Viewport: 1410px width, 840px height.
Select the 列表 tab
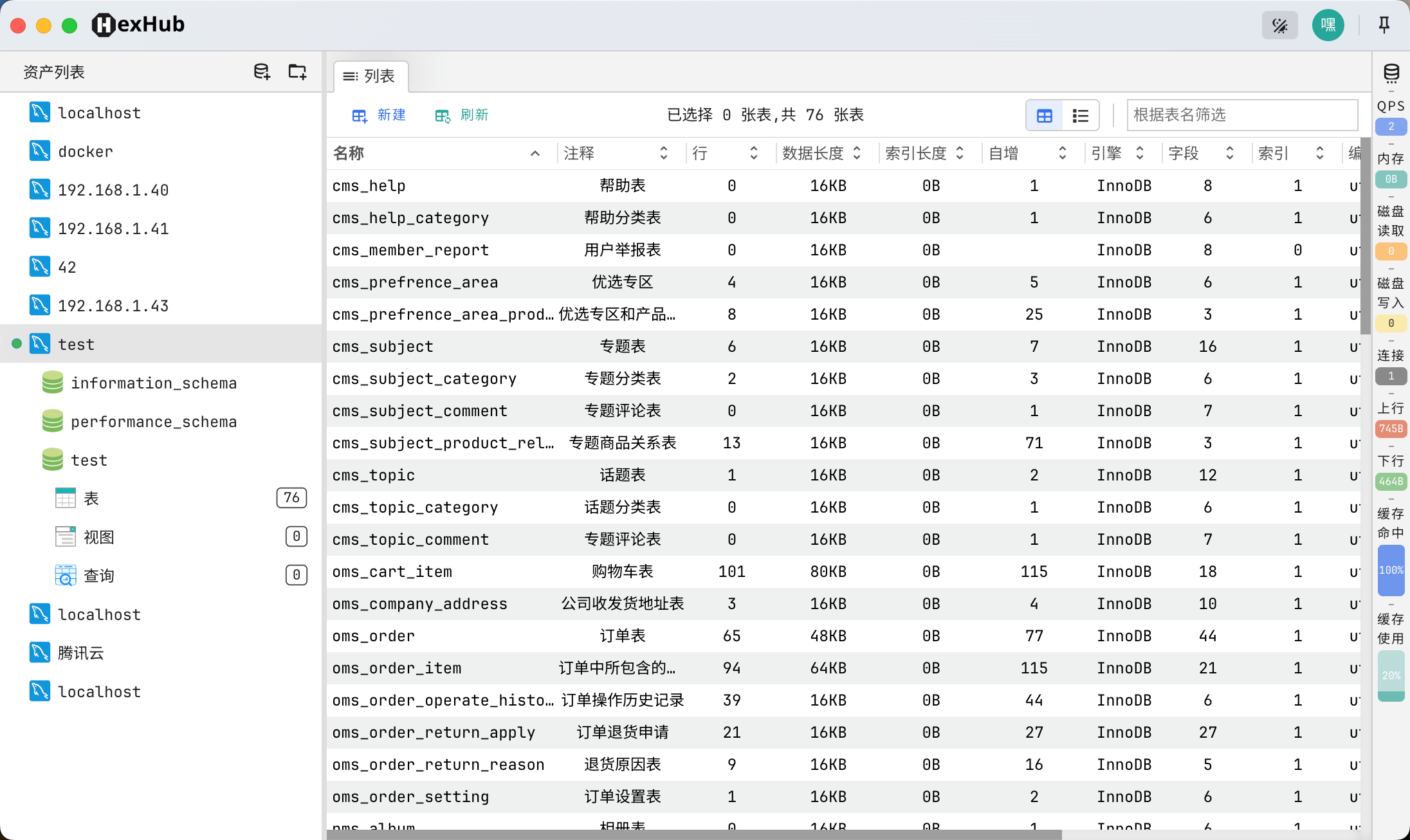(x=371, y=76)
